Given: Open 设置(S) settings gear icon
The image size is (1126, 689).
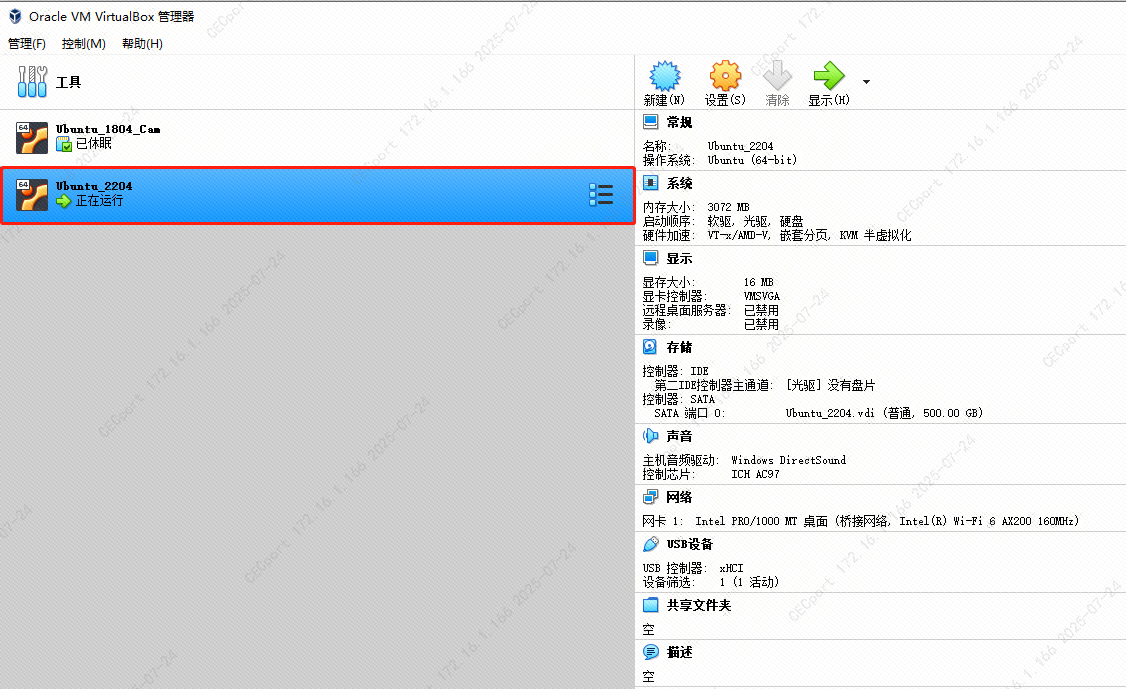Looking at the screenshot, I should [725, 75].
